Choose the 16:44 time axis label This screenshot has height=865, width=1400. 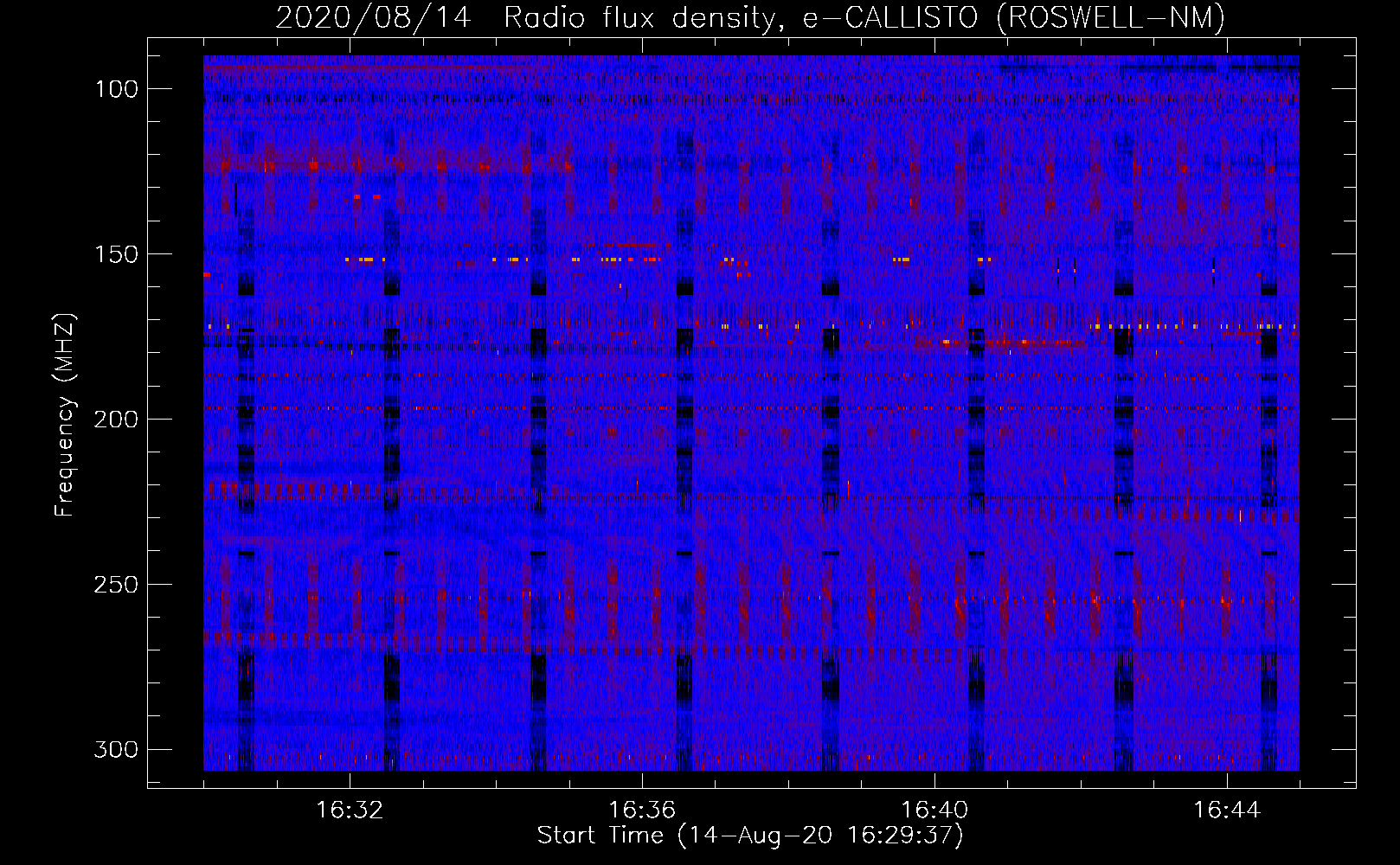pyautogui.click(x=1227, y=811)
